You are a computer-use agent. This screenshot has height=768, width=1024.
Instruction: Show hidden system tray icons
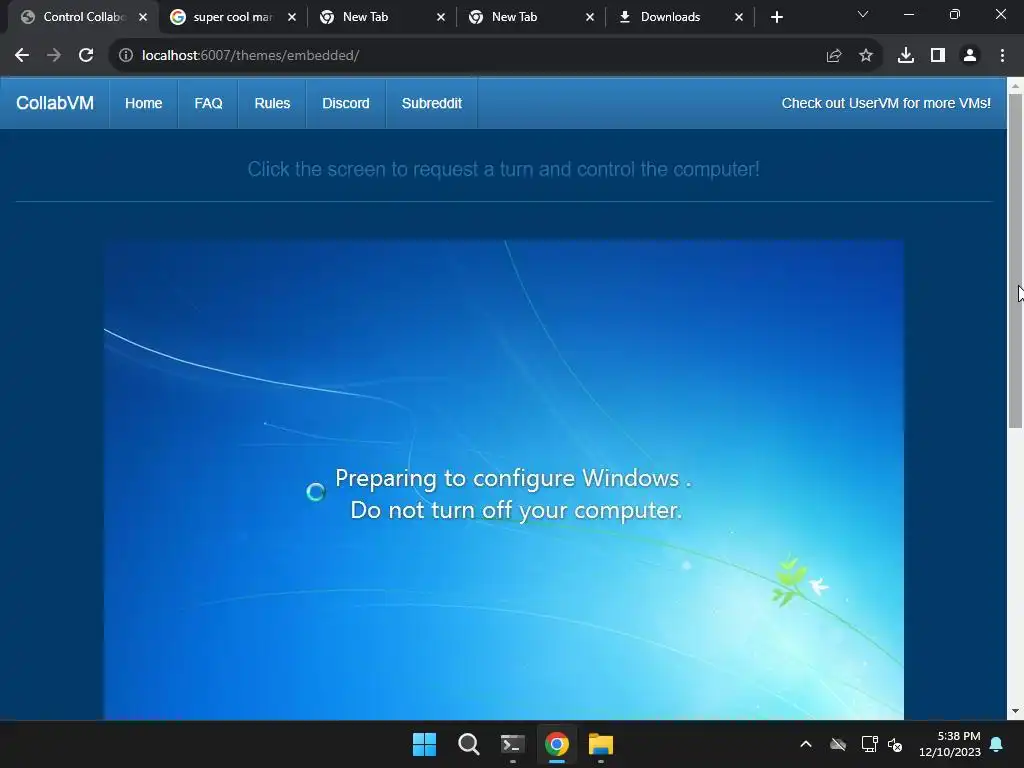(806, 744)
